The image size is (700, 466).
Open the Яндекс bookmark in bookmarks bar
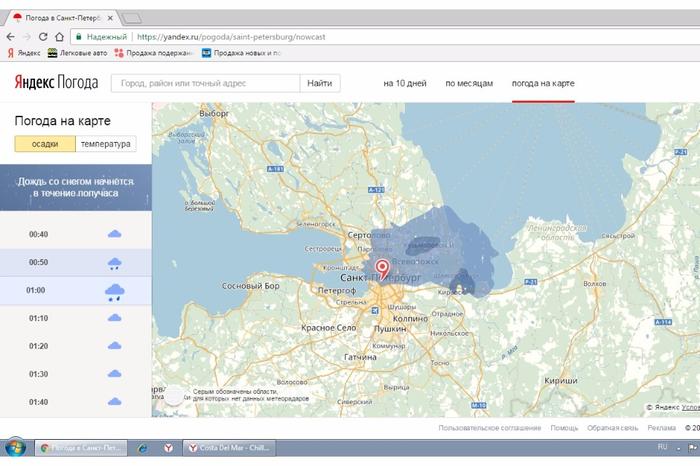click(24, 53)
